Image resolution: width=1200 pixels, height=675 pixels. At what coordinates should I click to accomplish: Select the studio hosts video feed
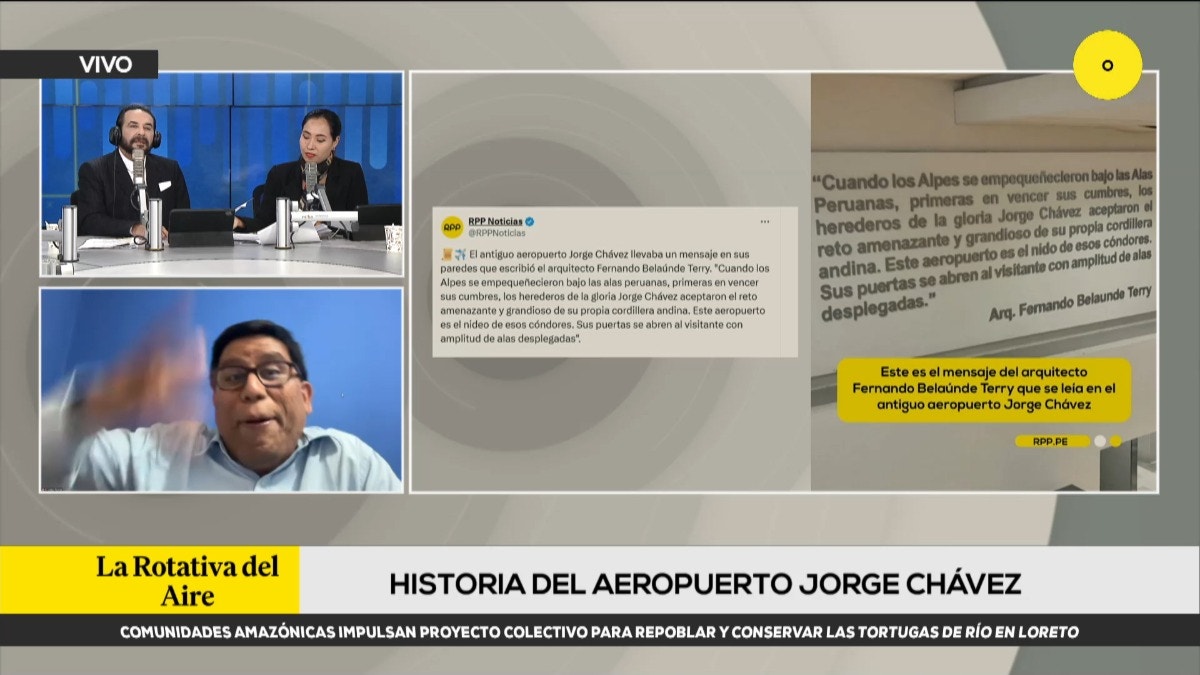click(x=222, y=174)
